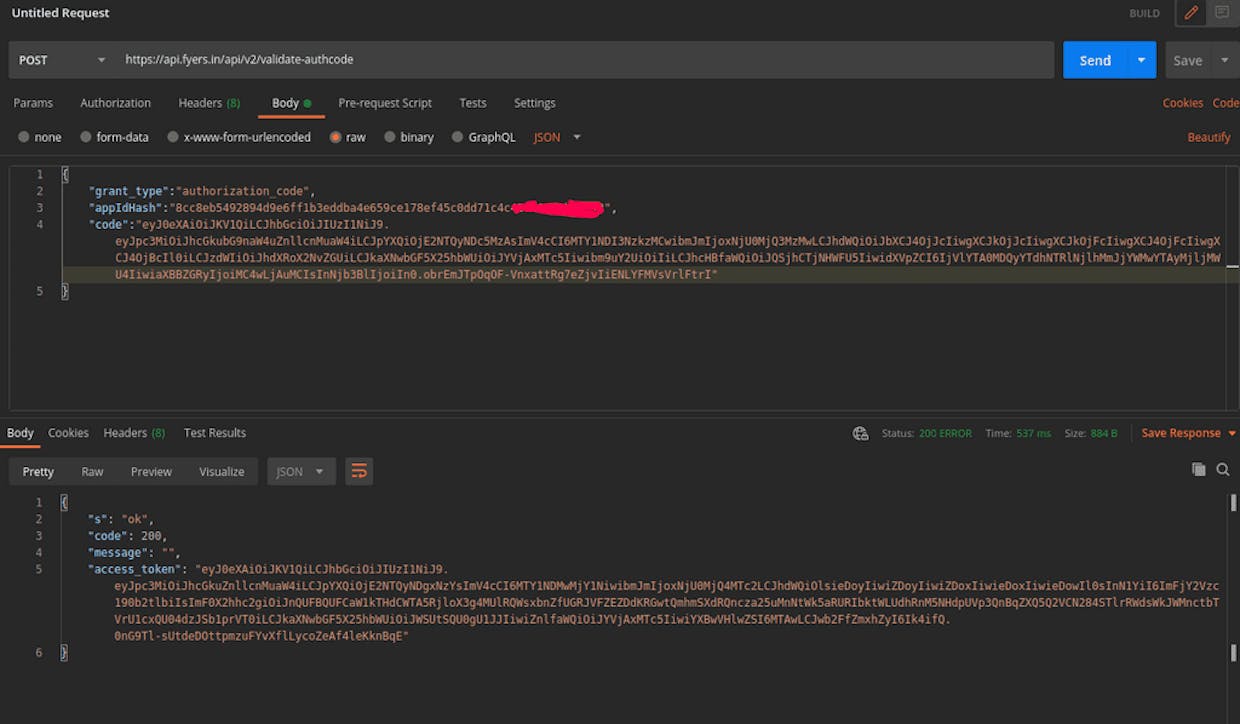The width and height of the screenshot is (1240, 724).
Task: Open the POST method dropdown
Action: click(x=62, y=60)
